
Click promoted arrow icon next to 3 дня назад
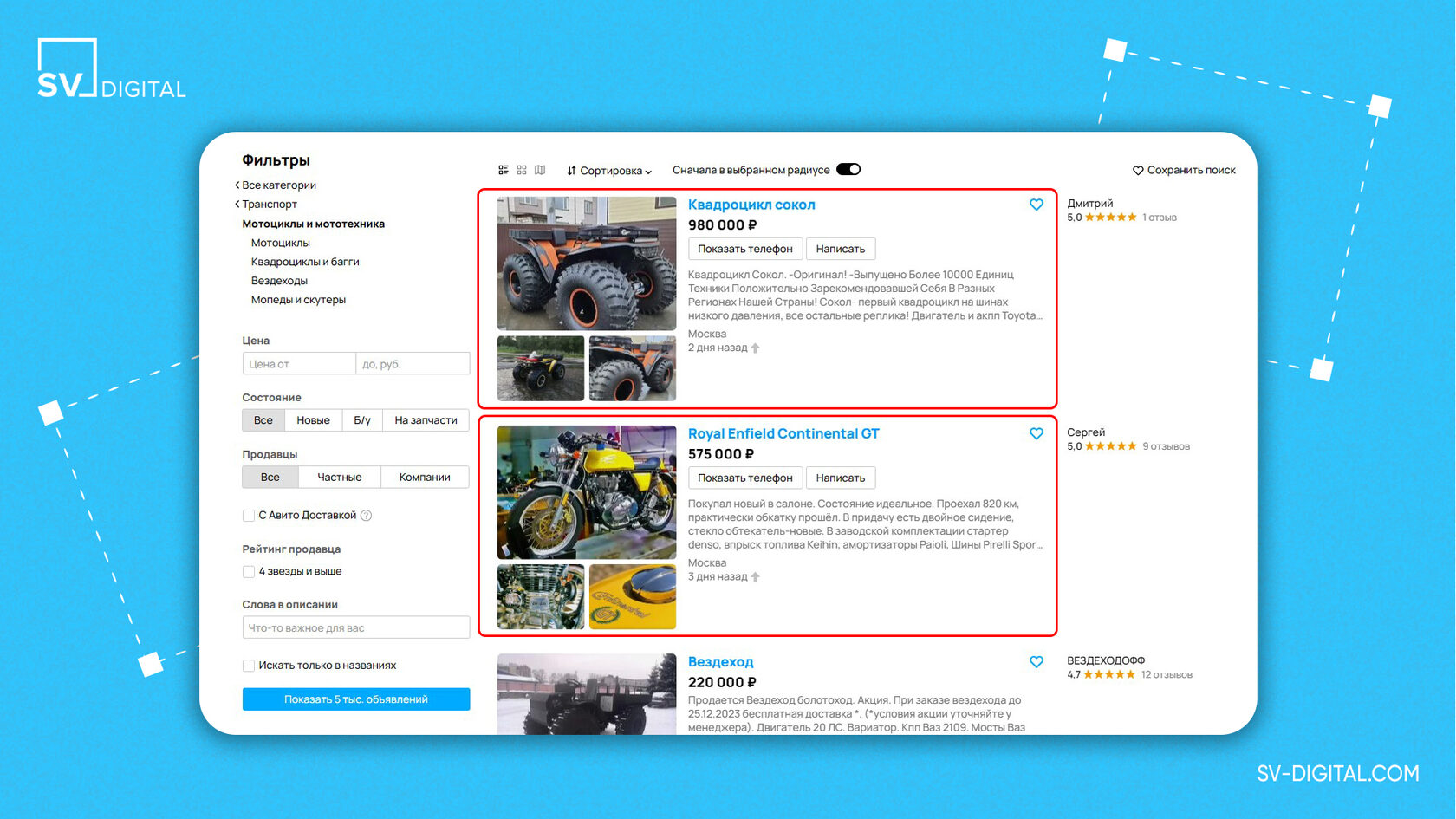tap(755, 577)
